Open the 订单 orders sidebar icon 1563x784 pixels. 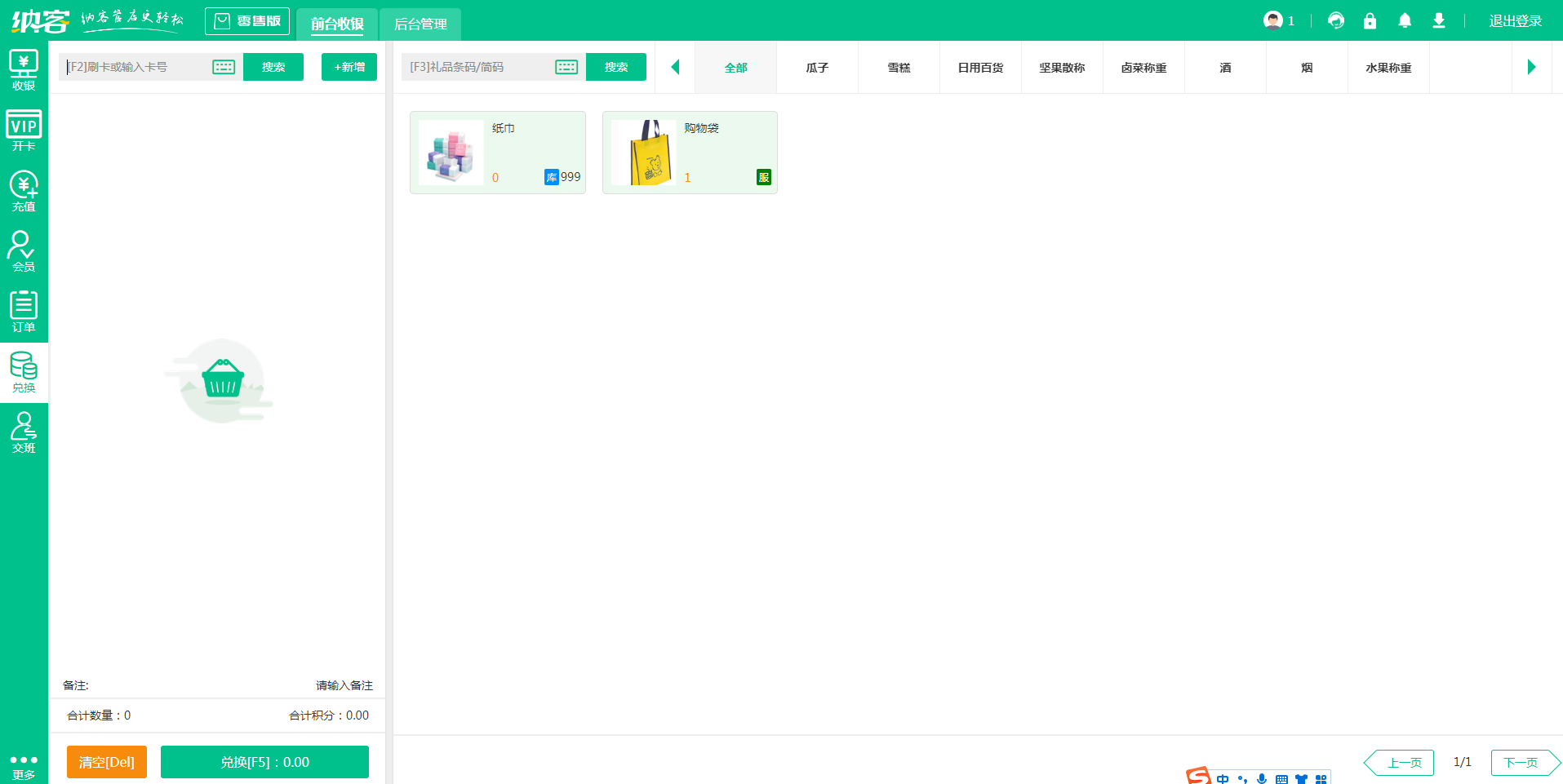point(24,312)
